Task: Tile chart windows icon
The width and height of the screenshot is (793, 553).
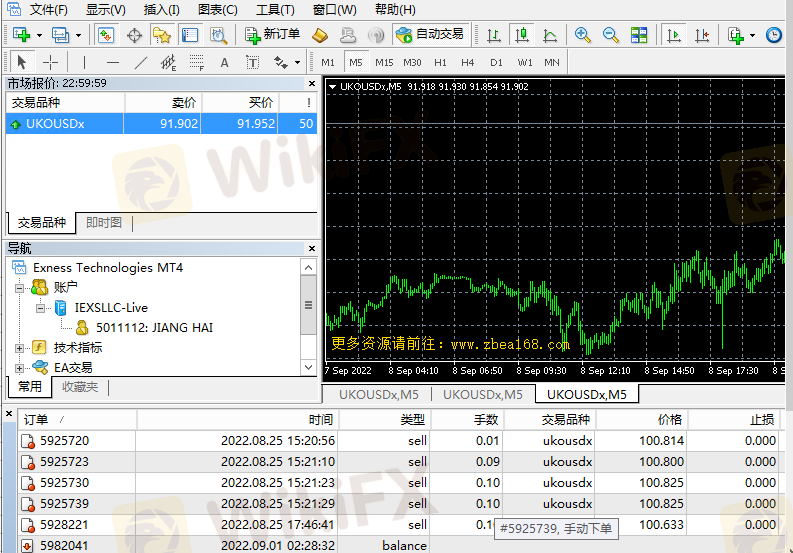Action: (639, 35)
